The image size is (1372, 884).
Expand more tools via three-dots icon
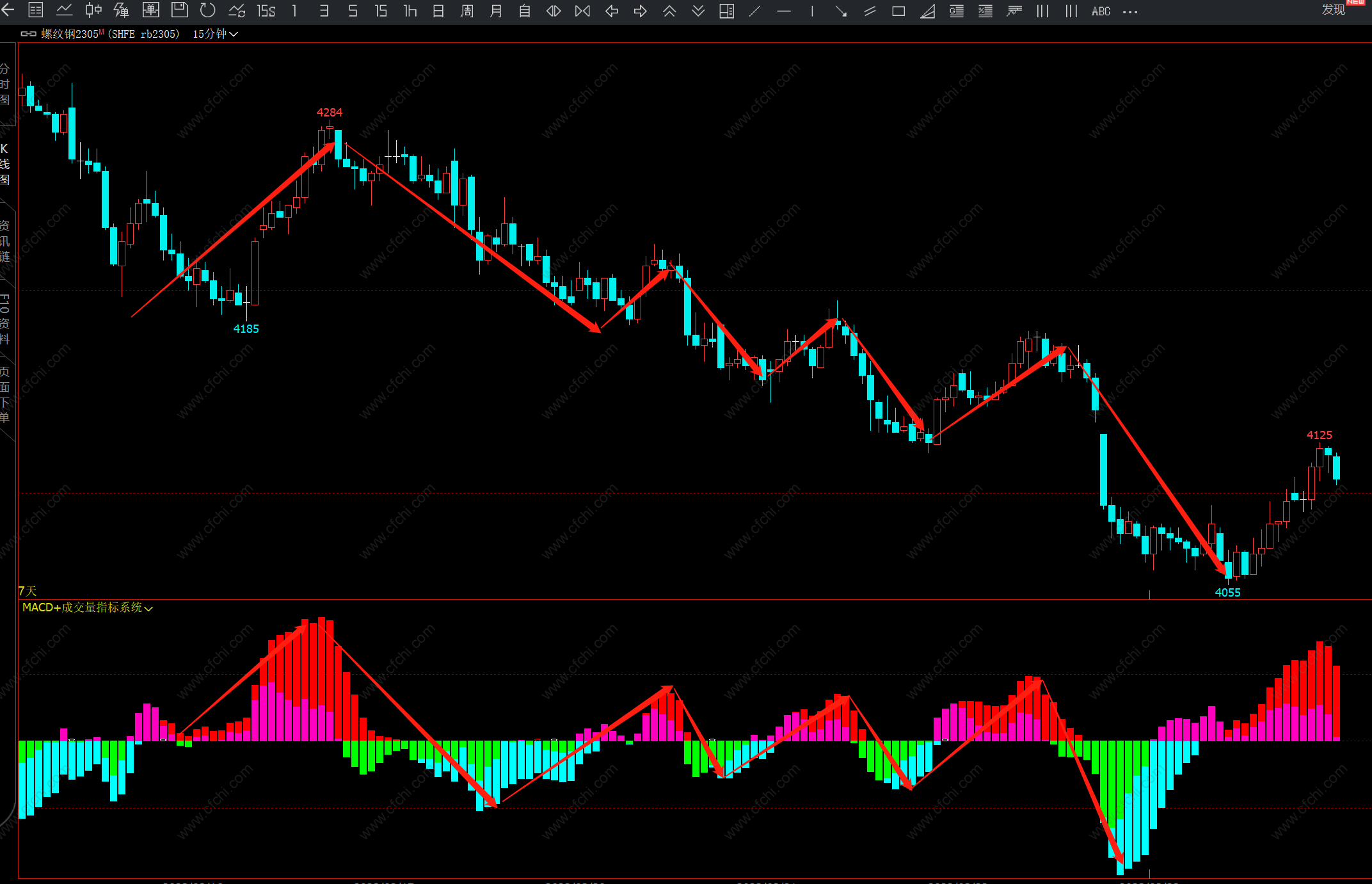1130,11
